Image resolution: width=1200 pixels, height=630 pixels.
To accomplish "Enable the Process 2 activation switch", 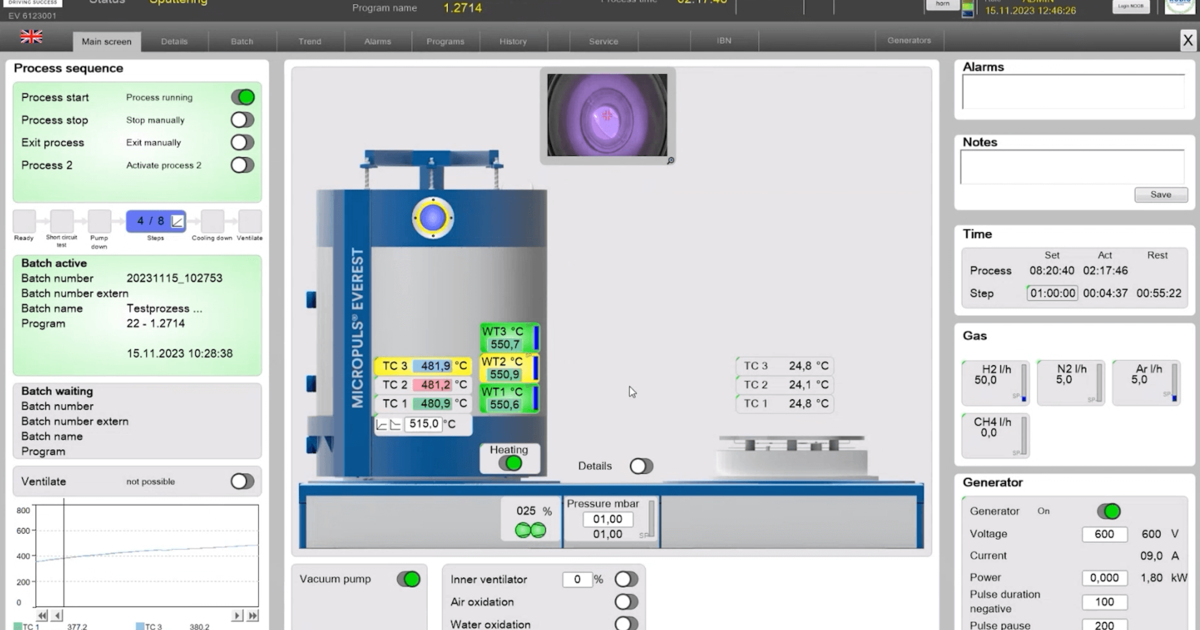I will (x=243, y=165).
